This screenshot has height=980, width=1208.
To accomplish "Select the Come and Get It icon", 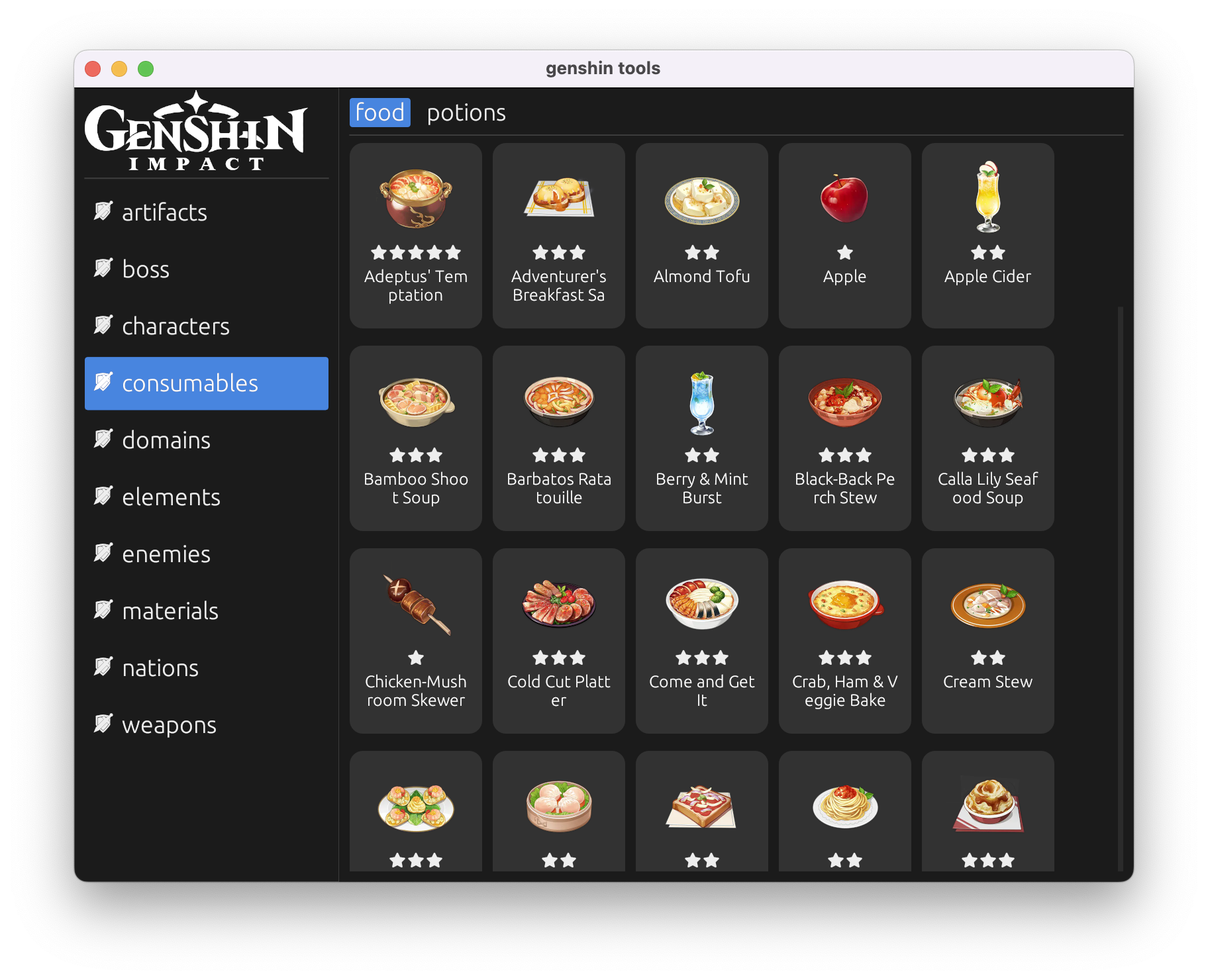I will pos(702,603).
